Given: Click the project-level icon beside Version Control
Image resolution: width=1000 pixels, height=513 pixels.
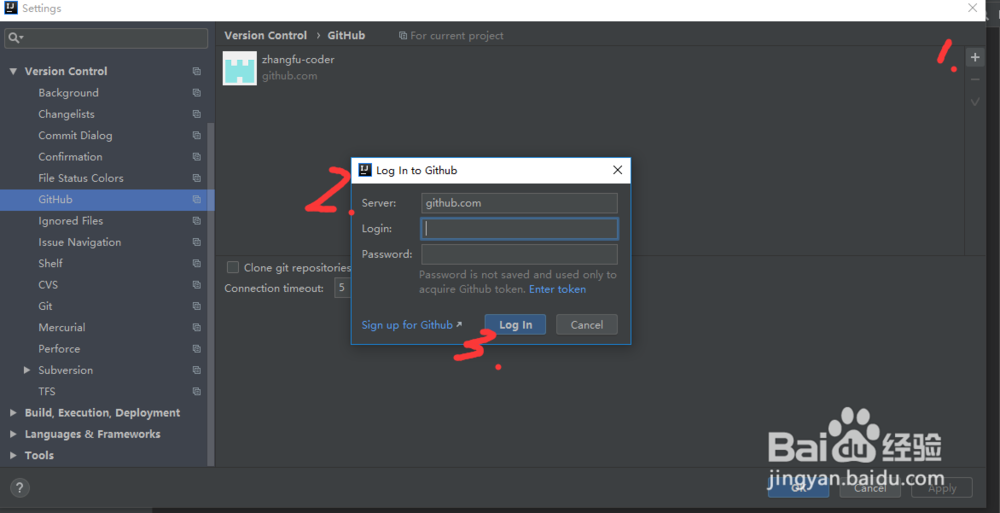Looking at the screenshot, I should coord(196,71).
